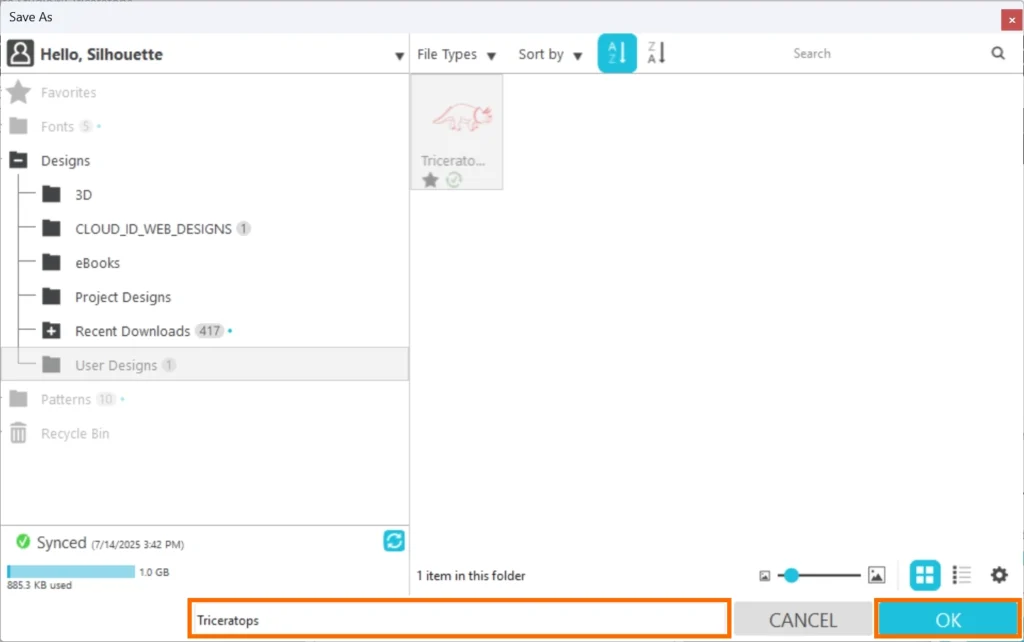Switch to list view

[x=962, y=575]
